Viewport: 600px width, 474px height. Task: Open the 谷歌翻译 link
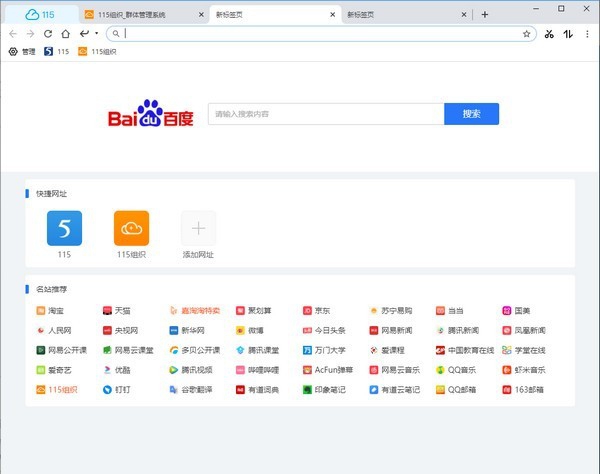coord(191,390)
